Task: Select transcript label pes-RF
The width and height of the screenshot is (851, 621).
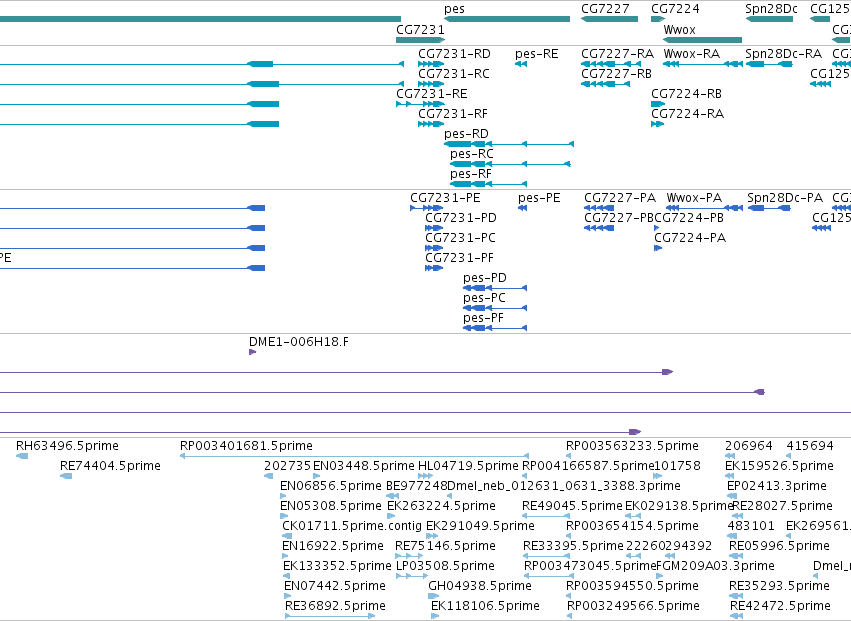Action: tap(471, 174)
